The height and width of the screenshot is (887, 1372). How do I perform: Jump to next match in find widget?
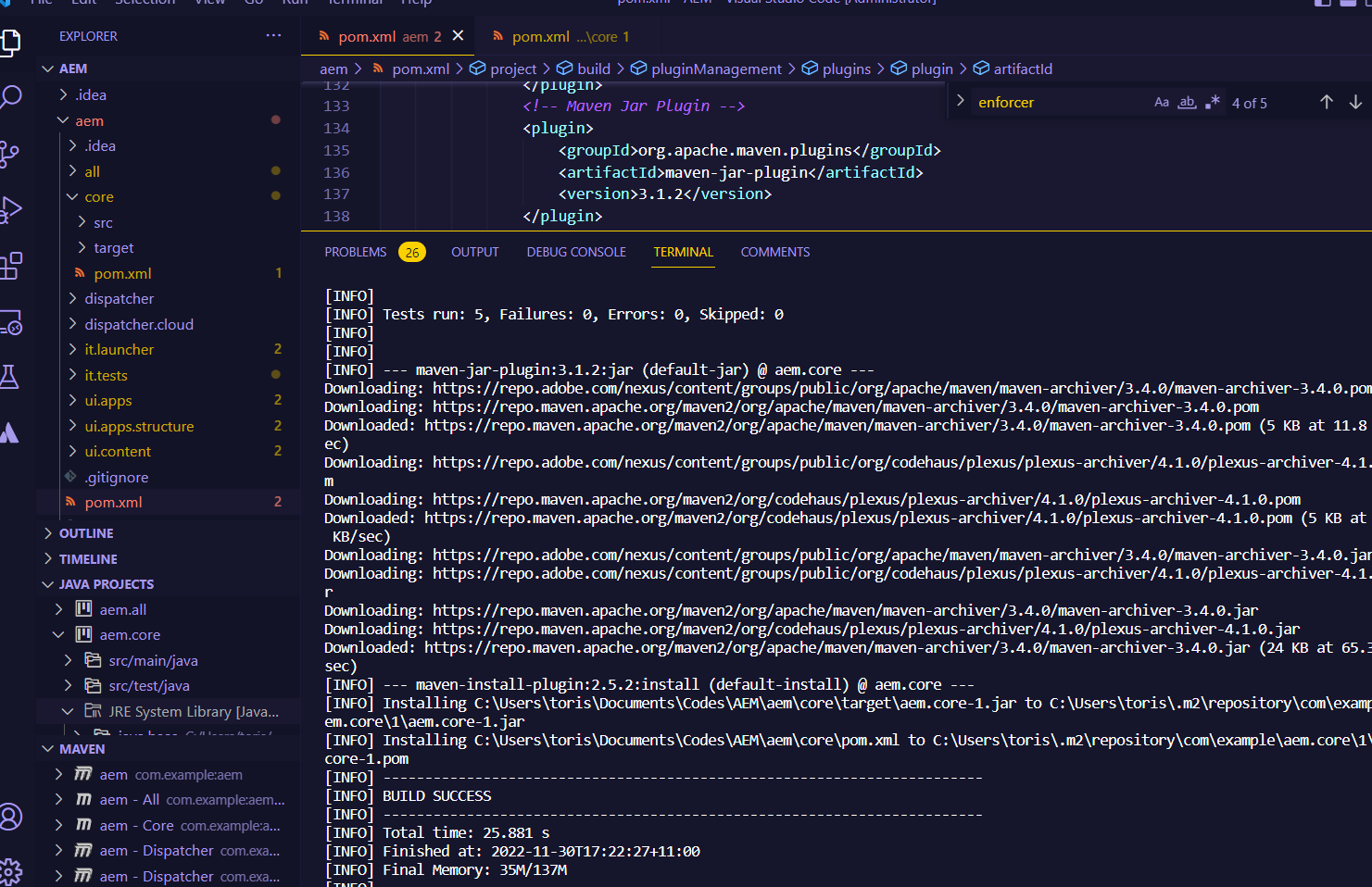pos(1355,103)
